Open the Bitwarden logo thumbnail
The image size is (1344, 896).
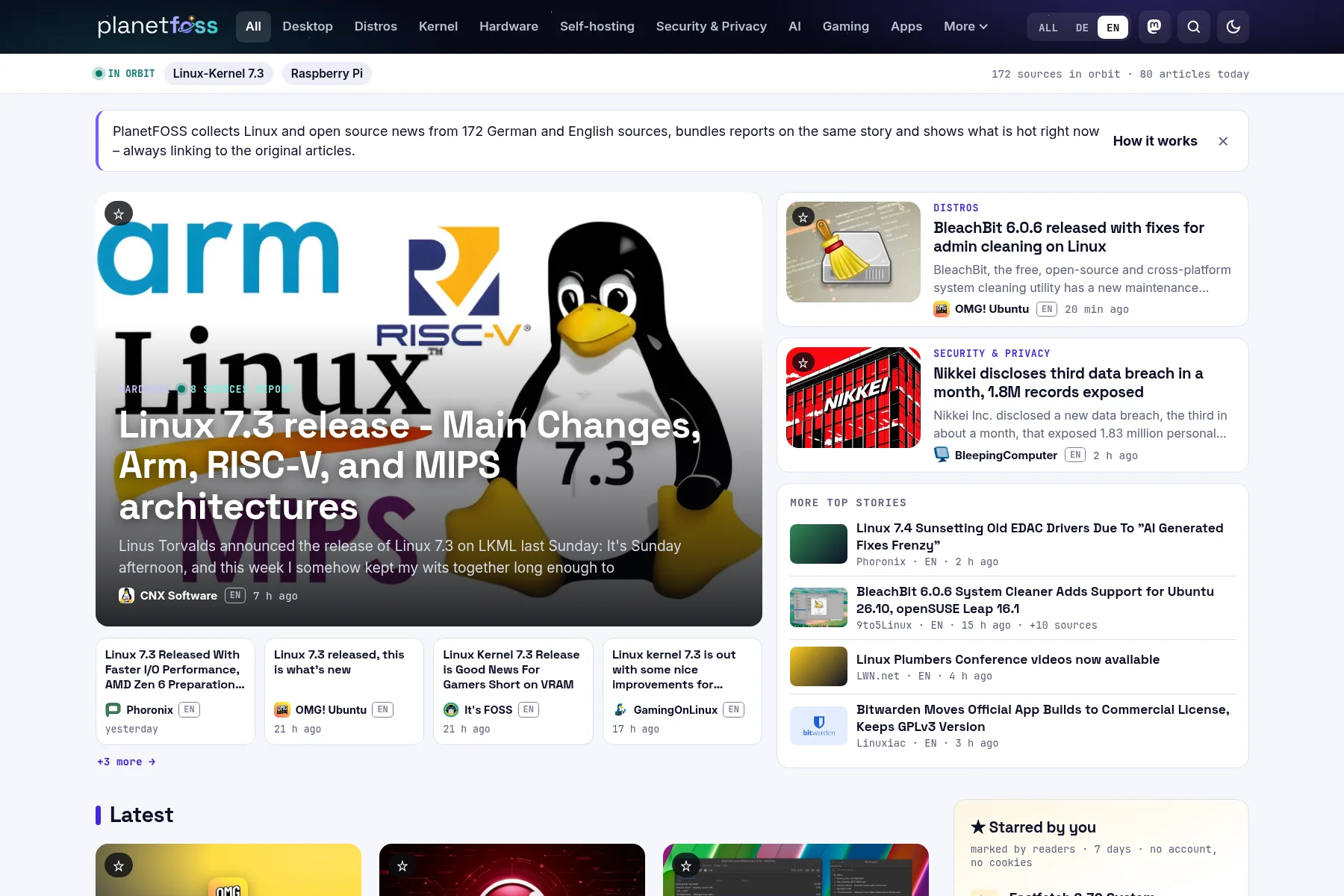[x=818, y=726]
